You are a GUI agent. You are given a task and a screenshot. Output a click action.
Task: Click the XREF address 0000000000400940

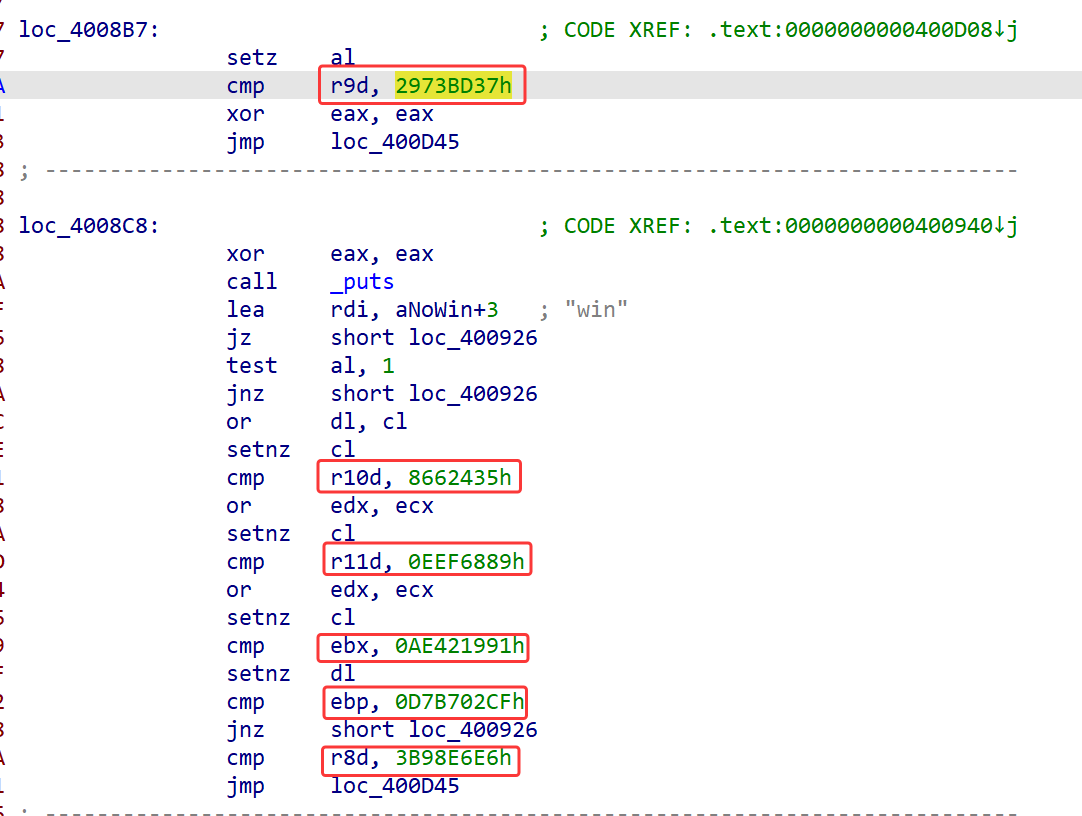pyautogui.click(x=889, y=226)
